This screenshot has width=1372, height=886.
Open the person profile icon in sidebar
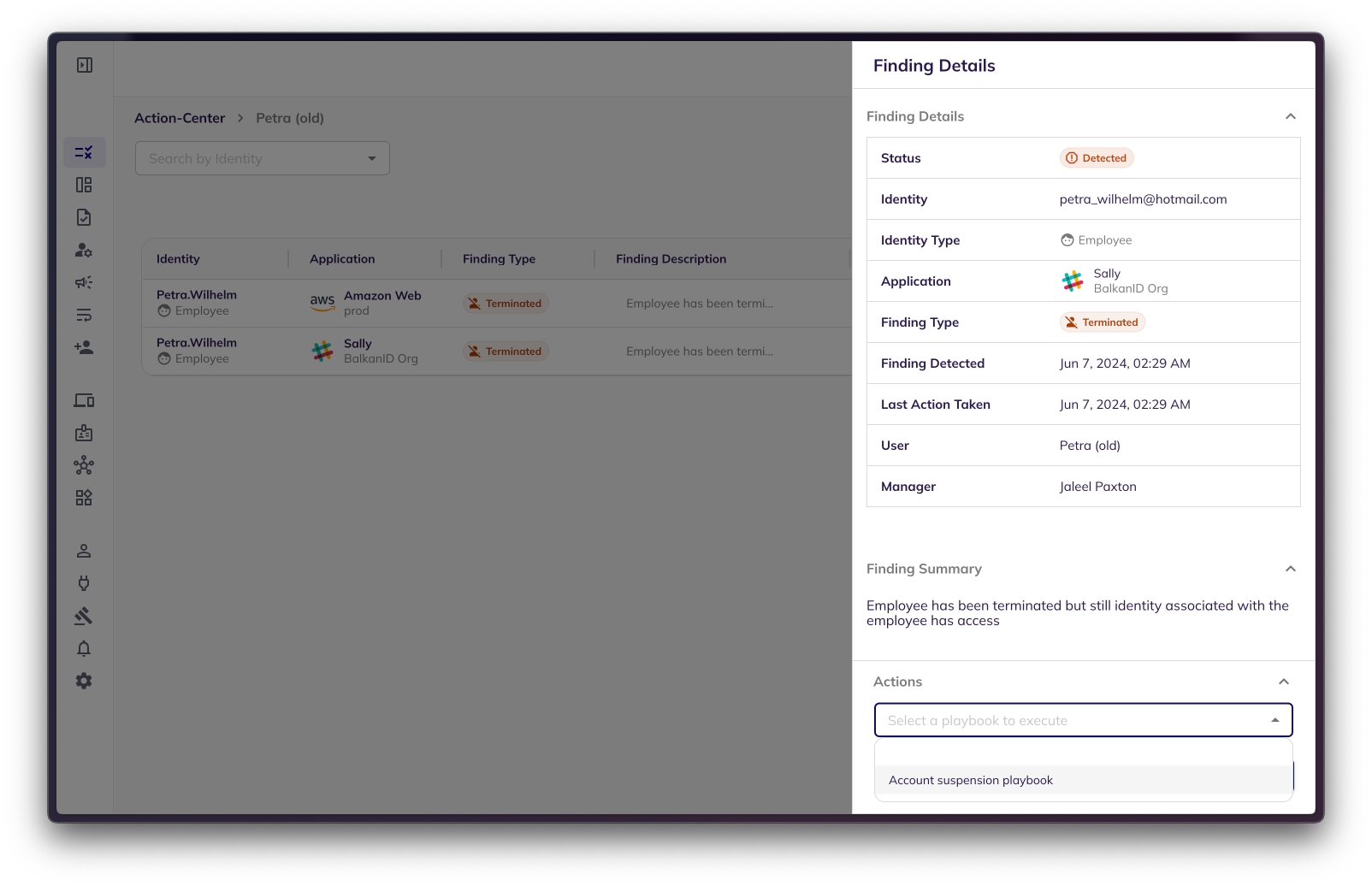(x=84, y=551)
